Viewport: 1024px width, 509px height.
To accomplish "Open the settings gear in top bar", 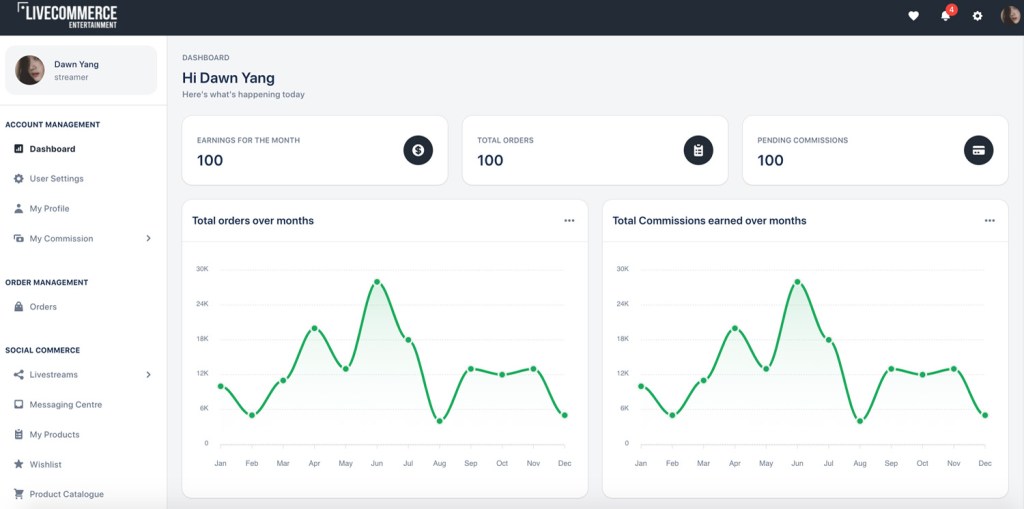I will [x=978, y=16].
